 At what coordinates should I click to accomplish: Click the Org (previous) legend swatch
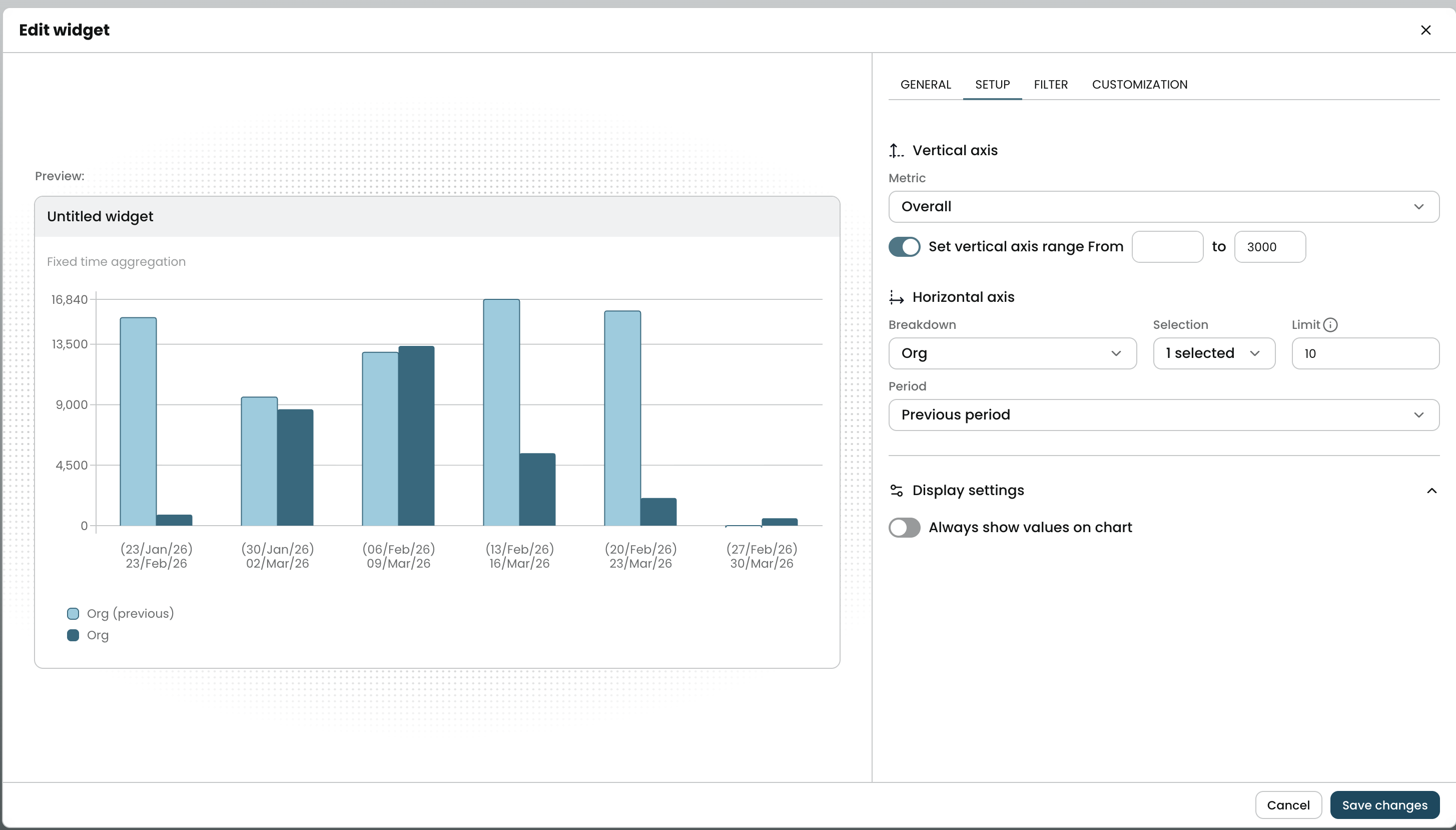73,614
